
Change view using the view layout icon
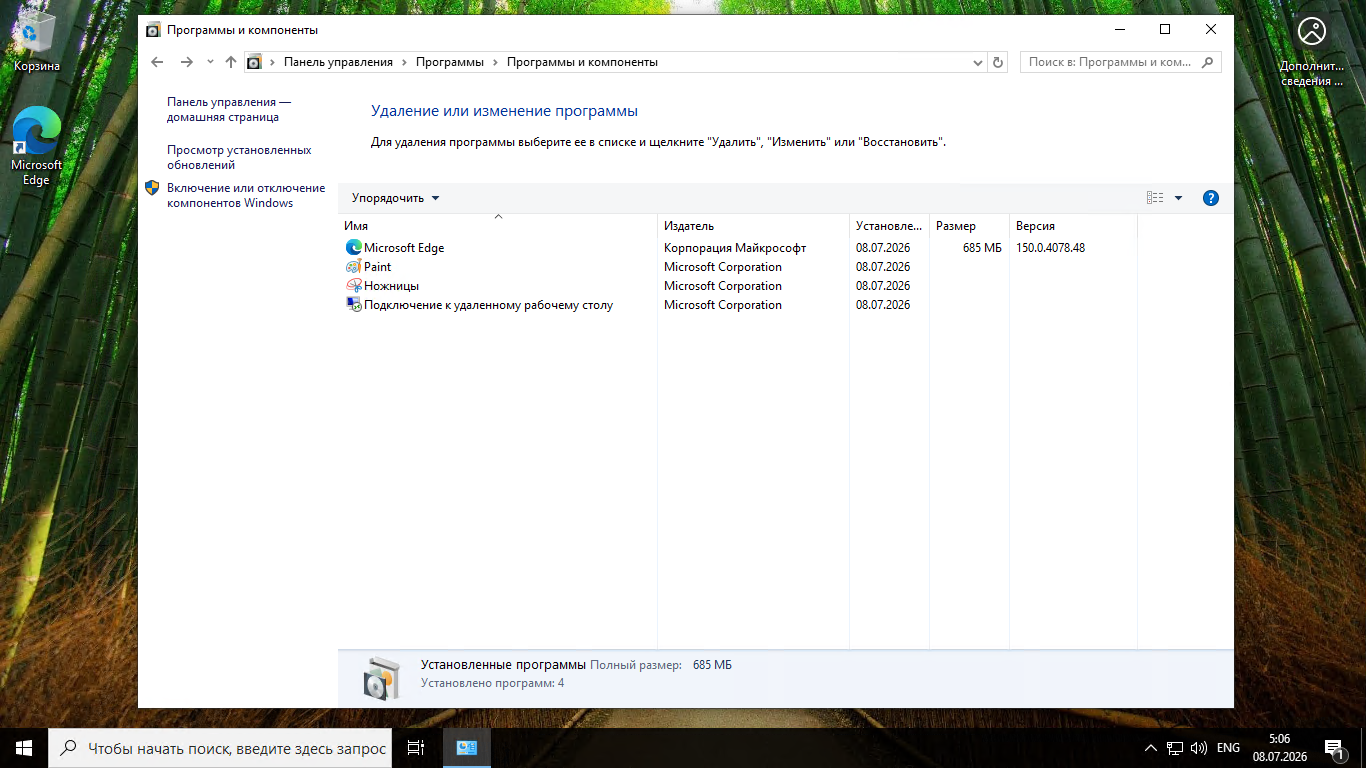(x=1155, y=198)
